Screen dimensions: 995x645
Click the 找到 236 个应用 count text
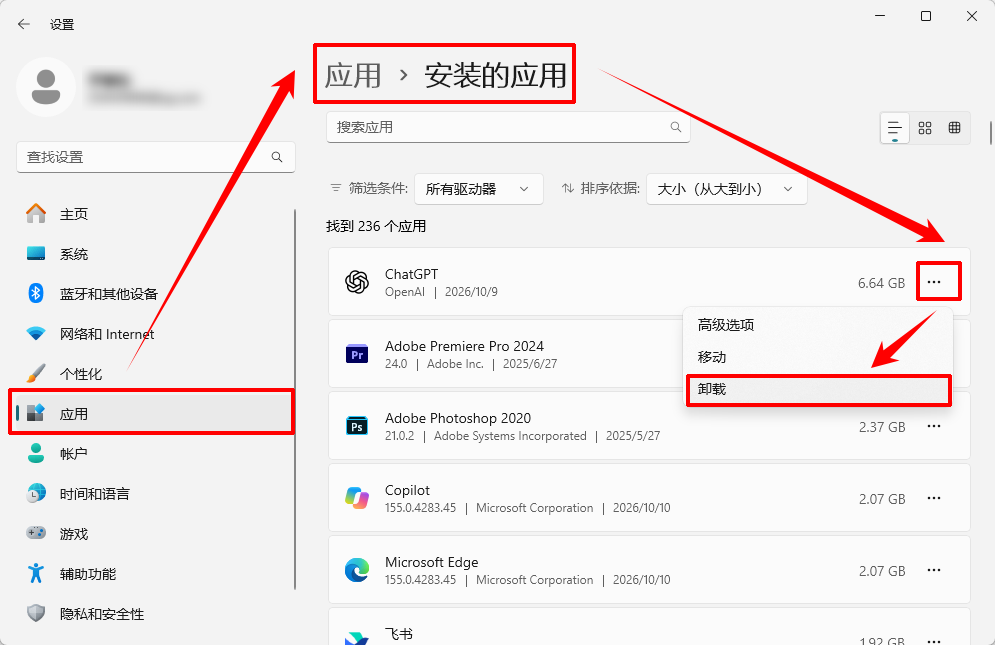(376, 226)
